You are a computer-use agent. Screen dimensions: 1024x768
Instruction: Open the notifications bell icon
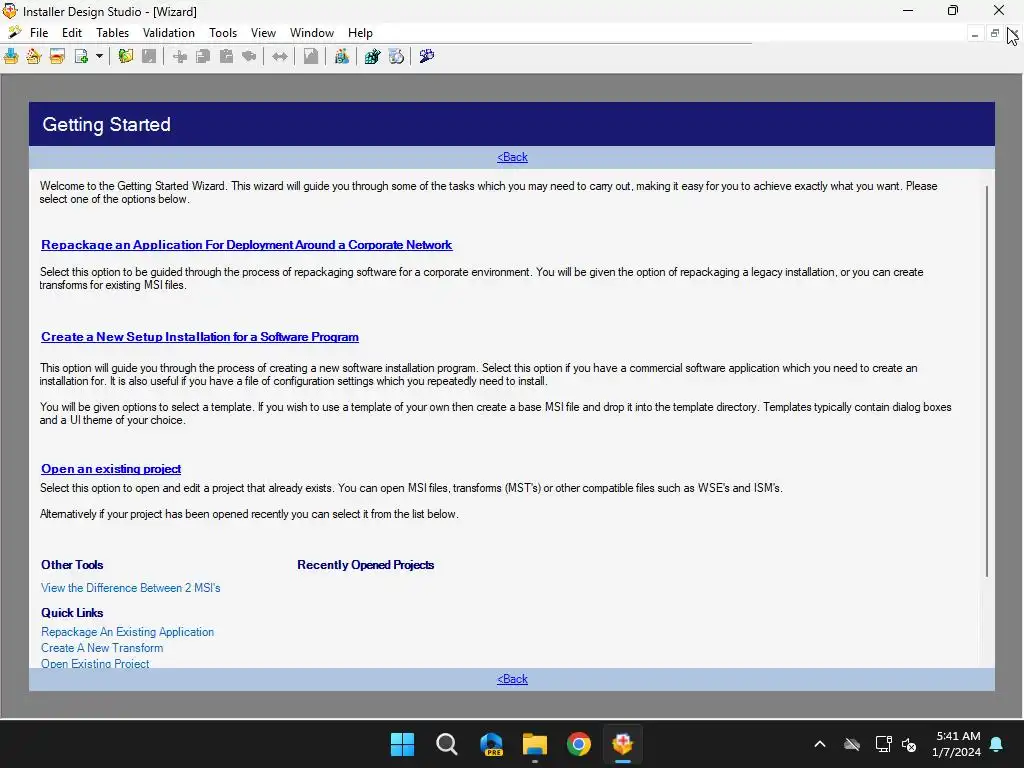997,744
